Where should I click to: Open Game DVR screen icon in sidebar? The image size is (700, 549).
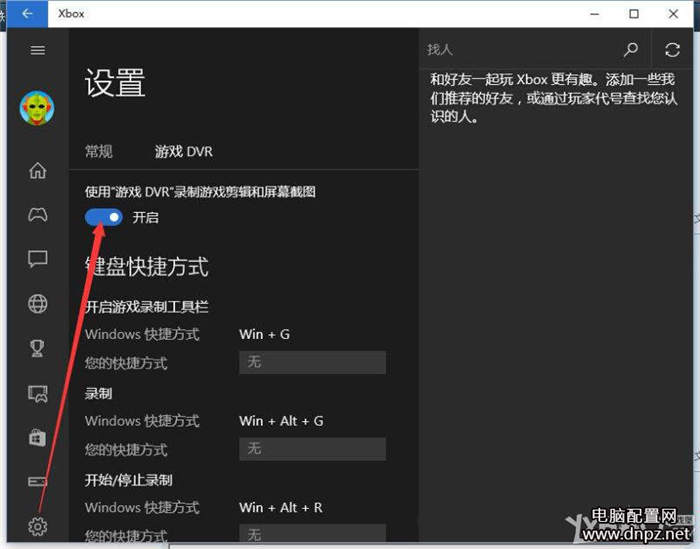[38, 393]
